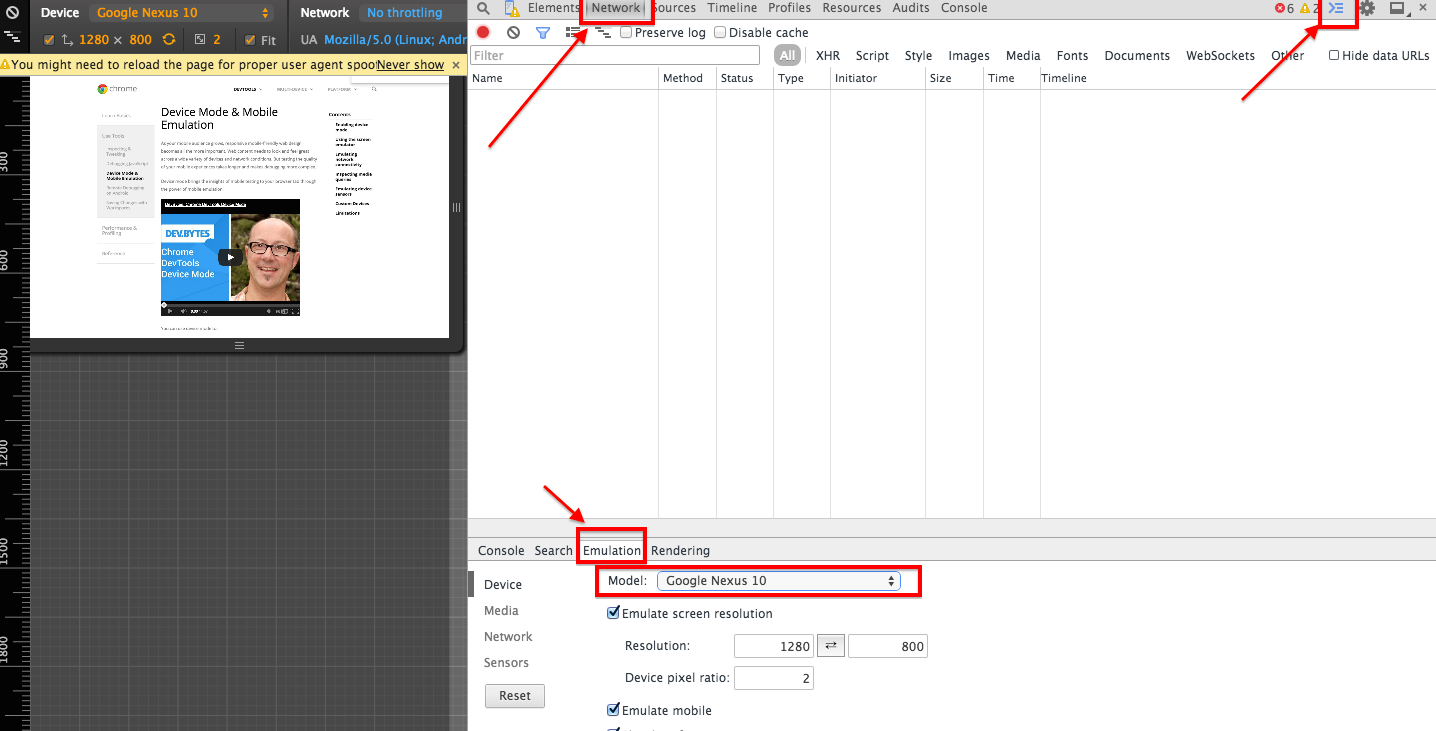Screen dimensions: 1436x731
Task: Close DevTools with the X icon
Action: (x=1423, y=7)
